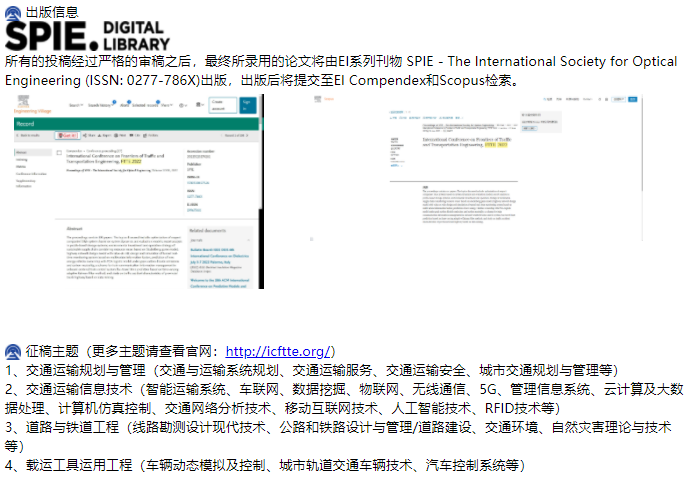The image size is (696, 485).
Task: Open the Search dropdown in Engineering Village screenshot
Action: tap(76, 105)
